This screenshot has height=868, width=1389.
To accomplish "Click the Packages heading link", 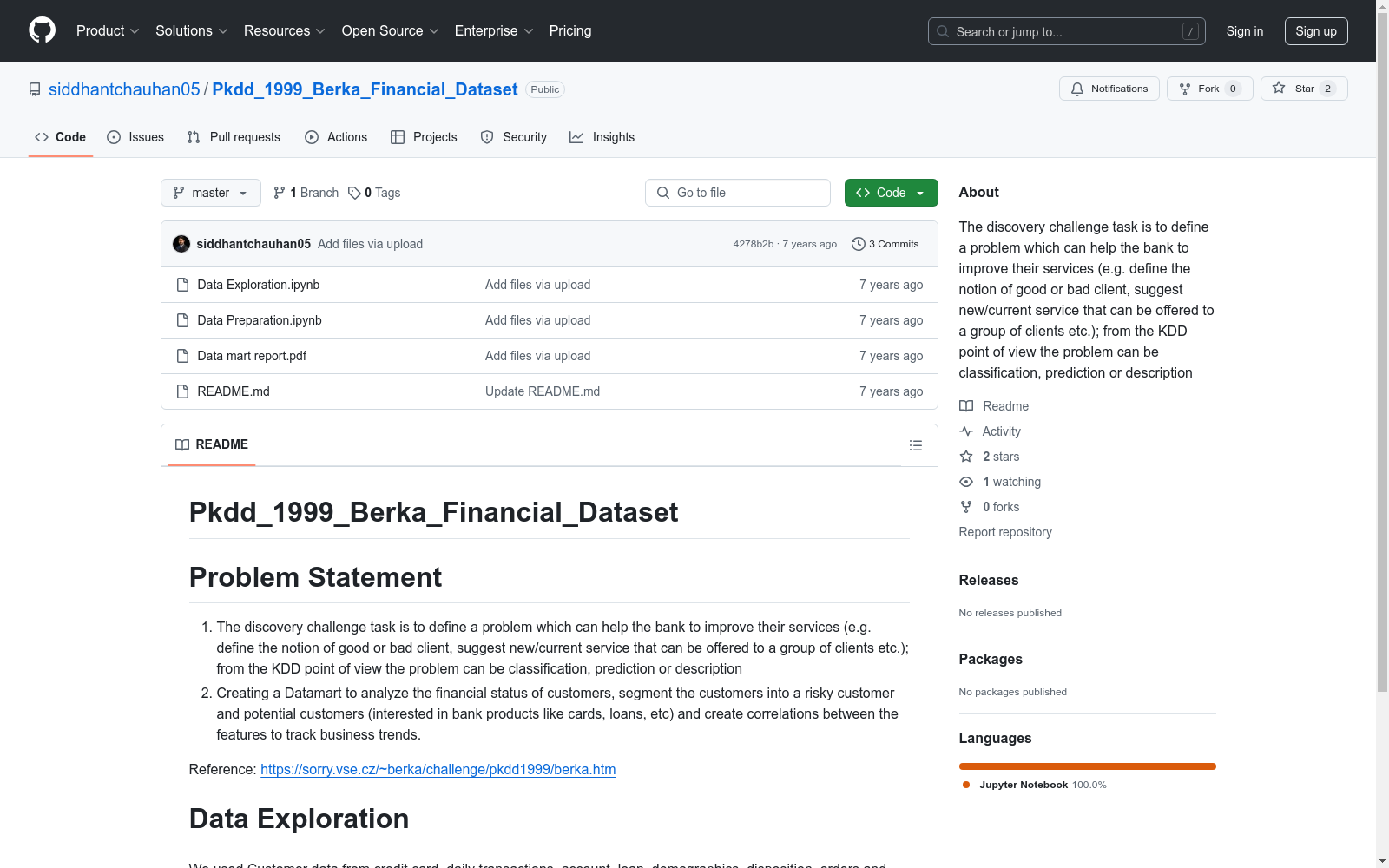I will click(991, 659).
